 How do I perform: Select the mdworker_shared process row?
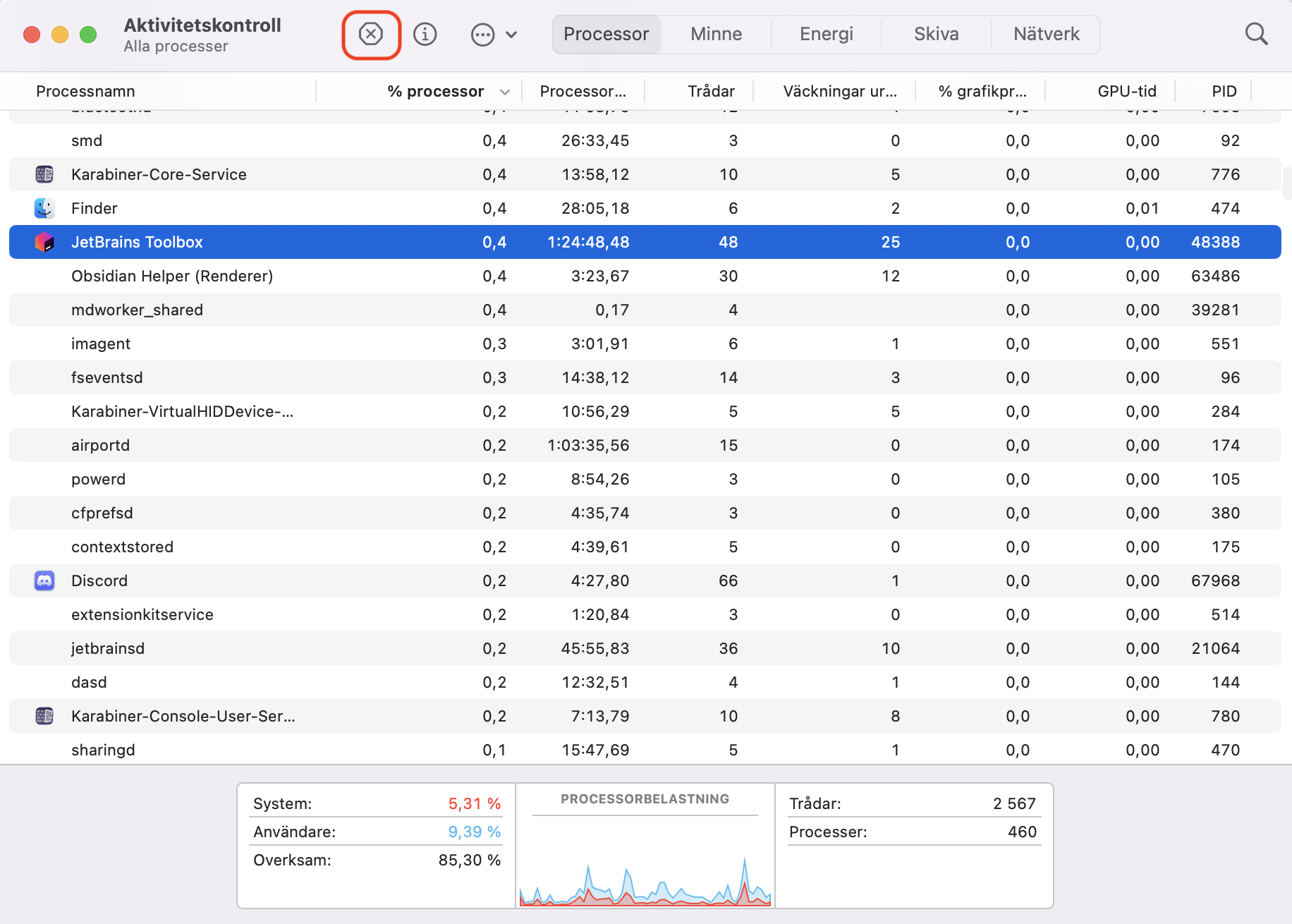click(645, 310)
